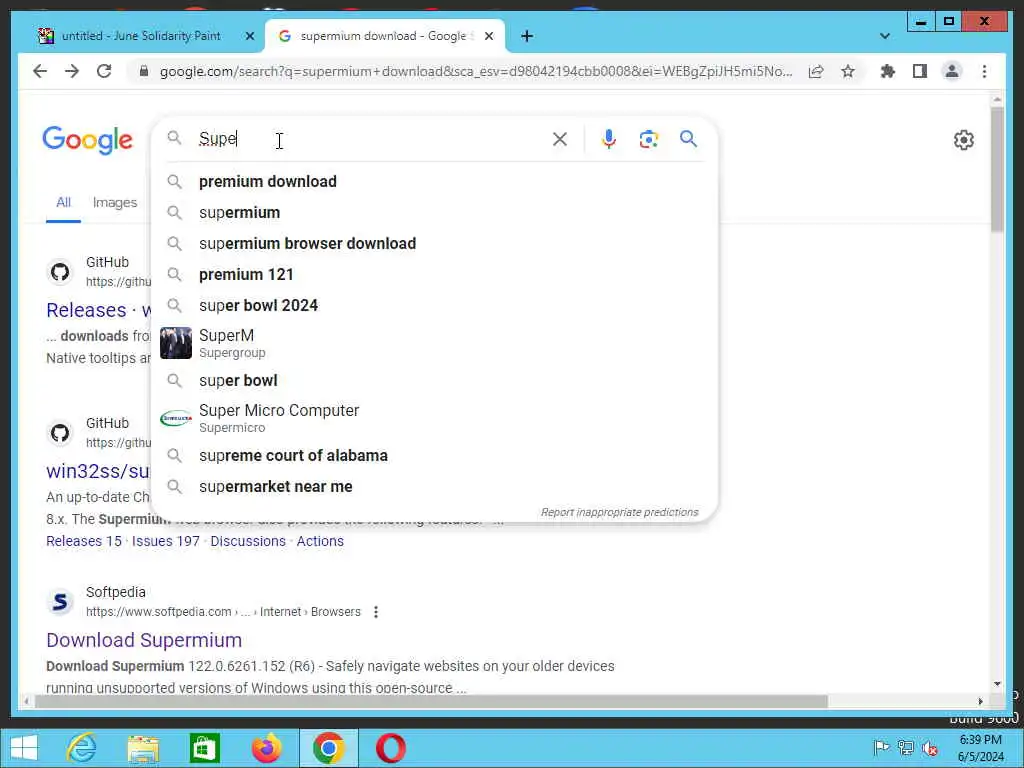Select SuperM Supergroup suggestion
Viewport: 1024px width, 768px height.
pyautogui.click(x=434, y=343)
